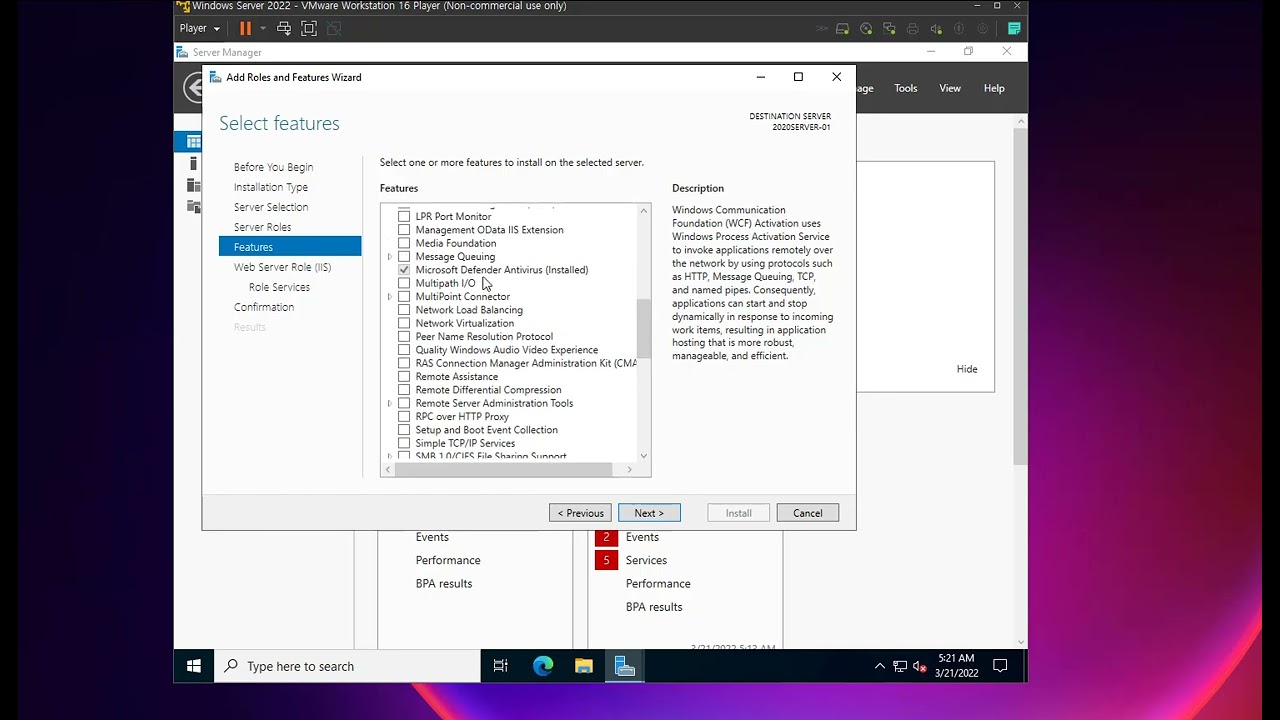Image resolution: width=1280 pixels, height=720 pixels.
Task: Open the VMware hard disk device icon
Action: 843,29
